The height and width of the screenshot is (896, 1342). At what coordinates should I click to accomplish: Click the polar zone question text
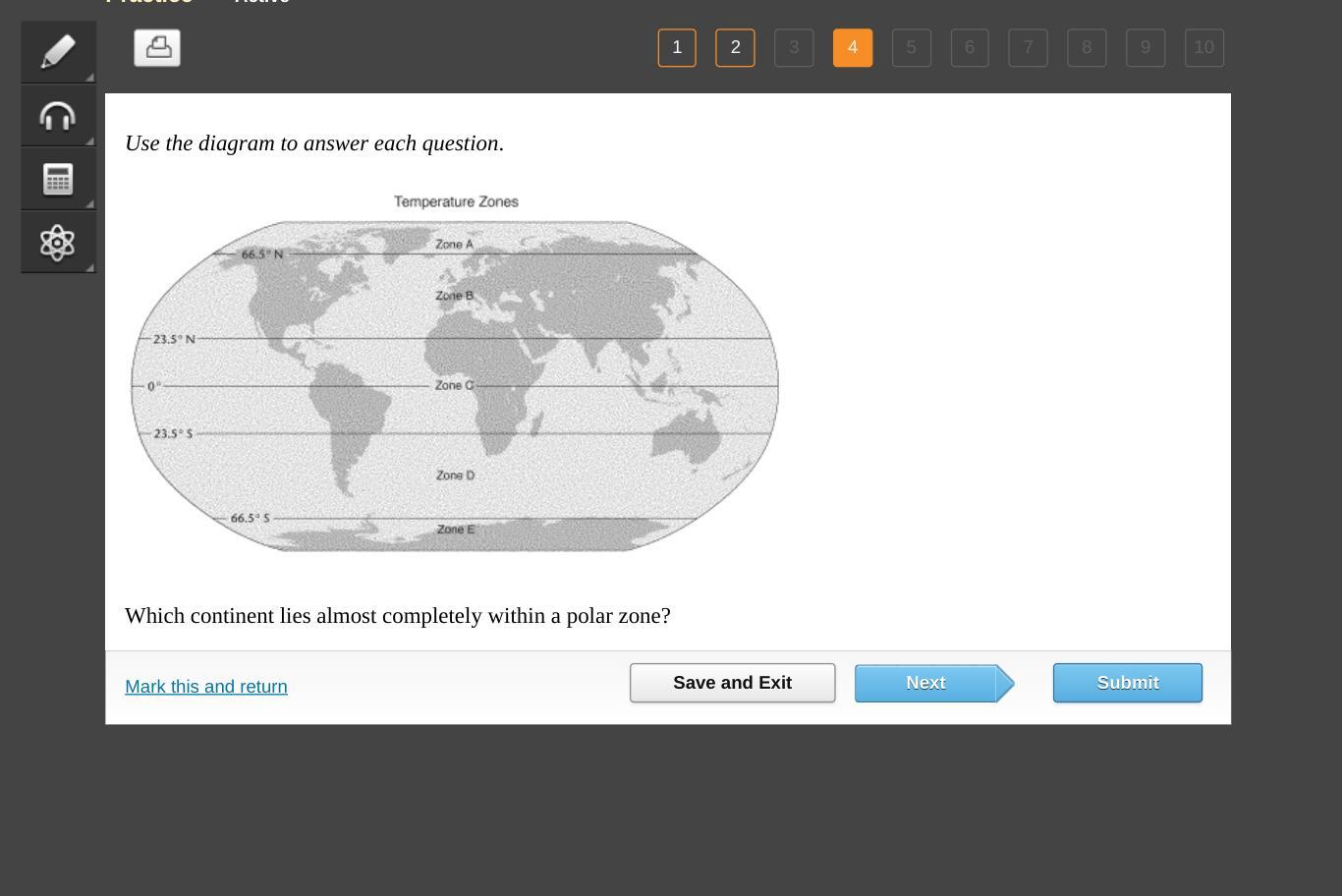[x=398, y=616]
